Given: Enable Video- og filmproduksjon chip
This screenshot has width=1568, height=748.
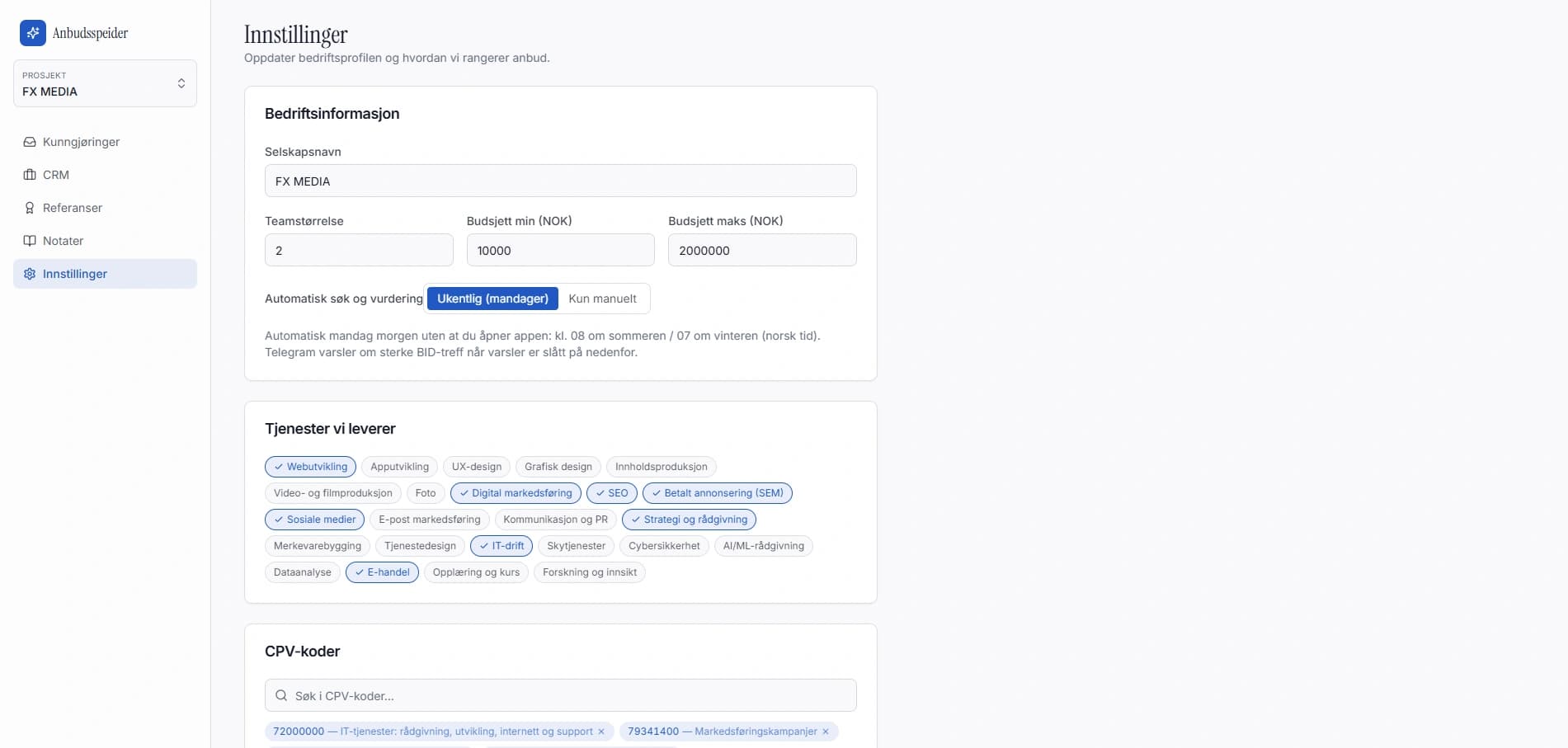Looking at the screenshot, I should pos(333,493).
